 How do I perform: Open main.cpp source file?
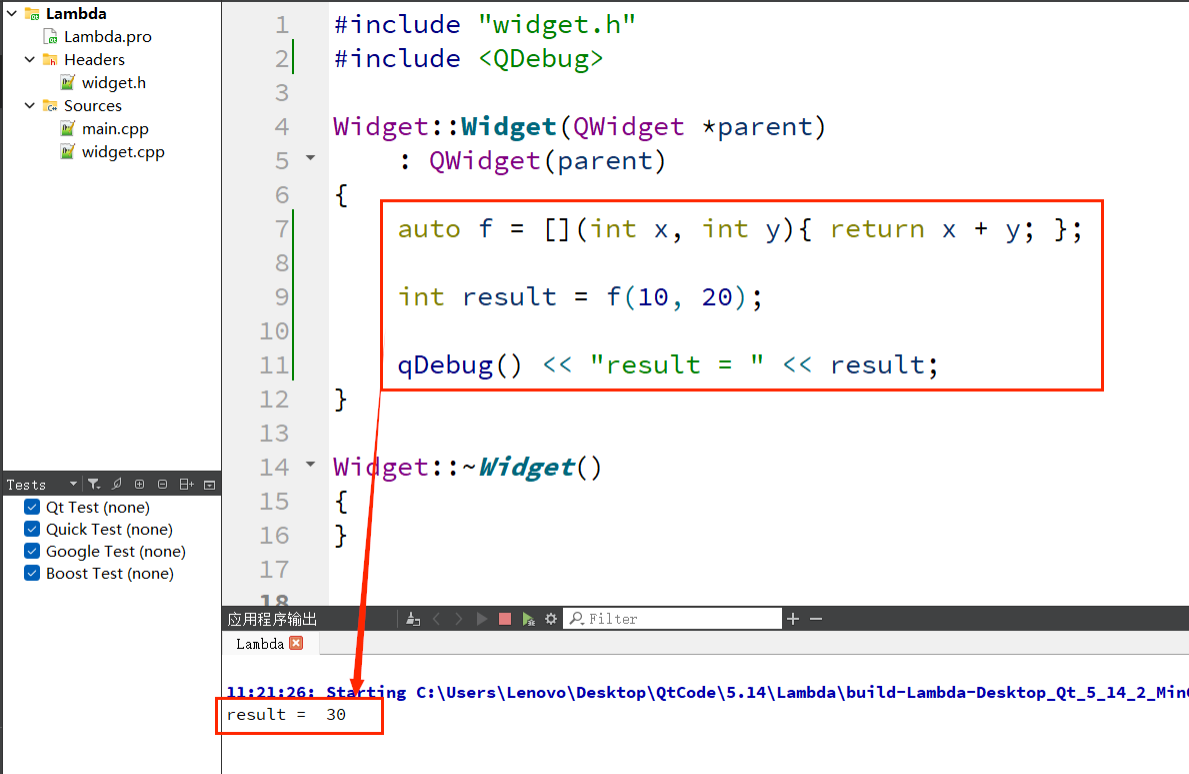(115, 129)
